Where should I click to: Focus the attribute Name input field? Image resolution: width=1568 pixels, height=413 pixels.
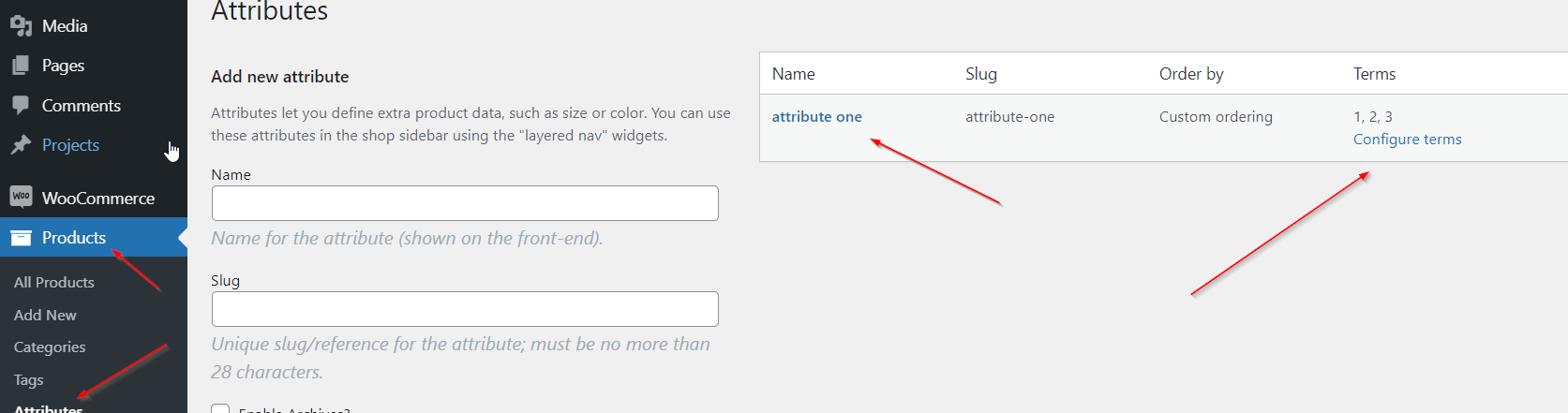465,203
